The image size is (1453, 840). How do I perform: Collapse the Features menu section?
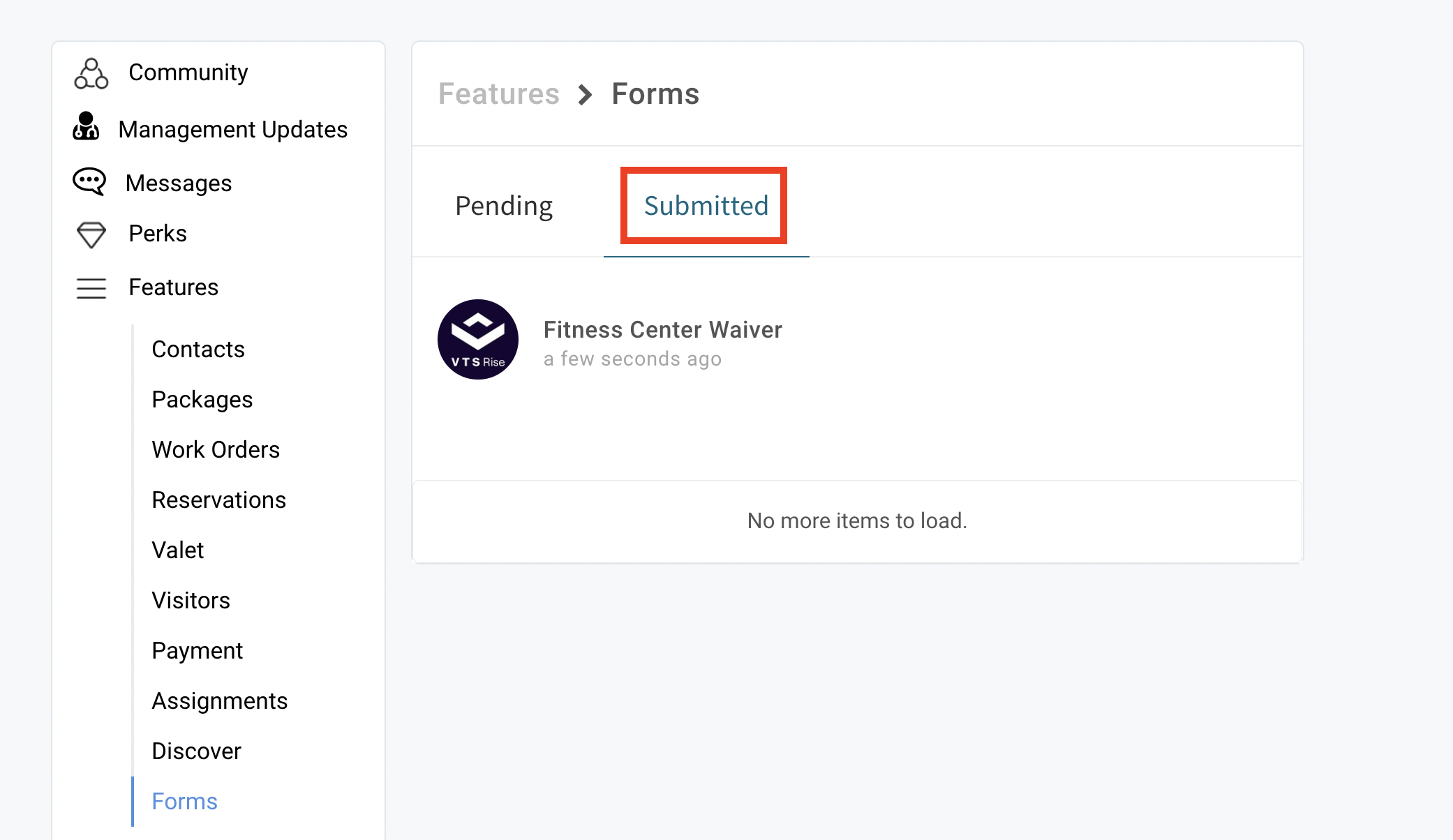[173, 287]
